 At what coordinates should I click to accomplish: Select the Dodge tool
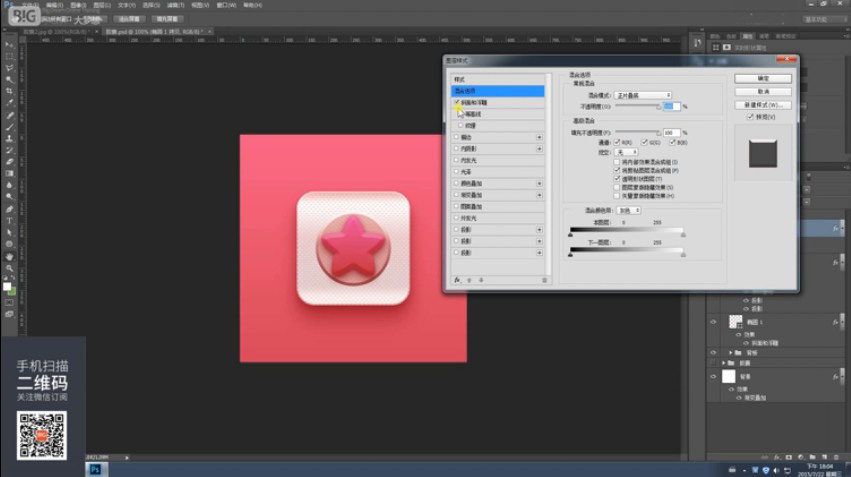coord(9,197)
